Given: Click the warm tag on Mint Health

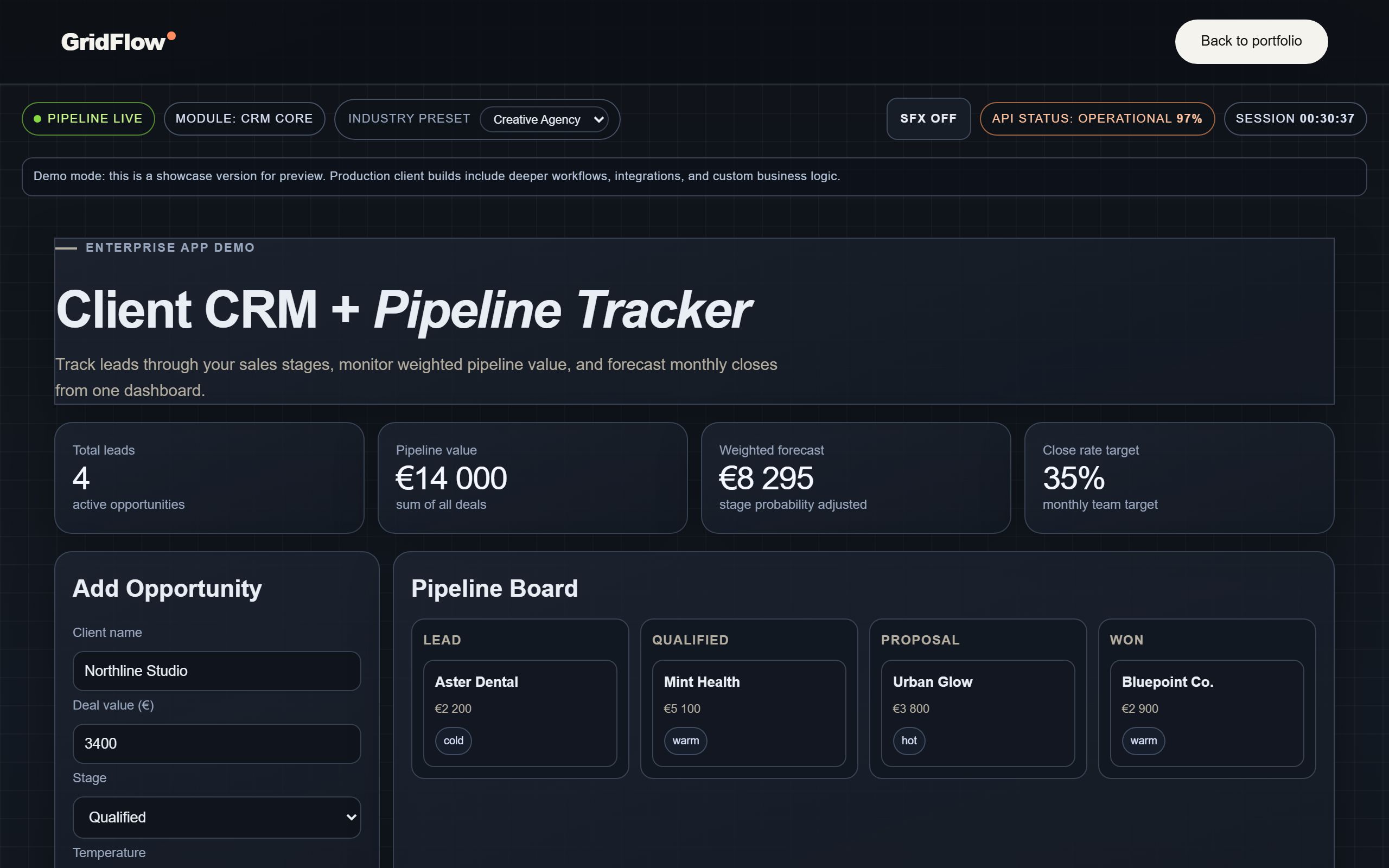Looking at the screenshot, I should click(685, 741).
